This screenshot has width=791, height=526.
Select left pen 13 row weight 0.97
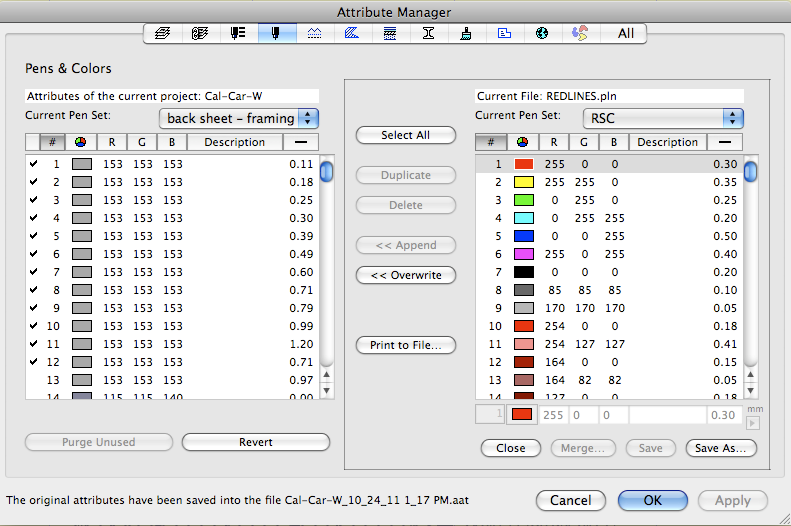173,380
